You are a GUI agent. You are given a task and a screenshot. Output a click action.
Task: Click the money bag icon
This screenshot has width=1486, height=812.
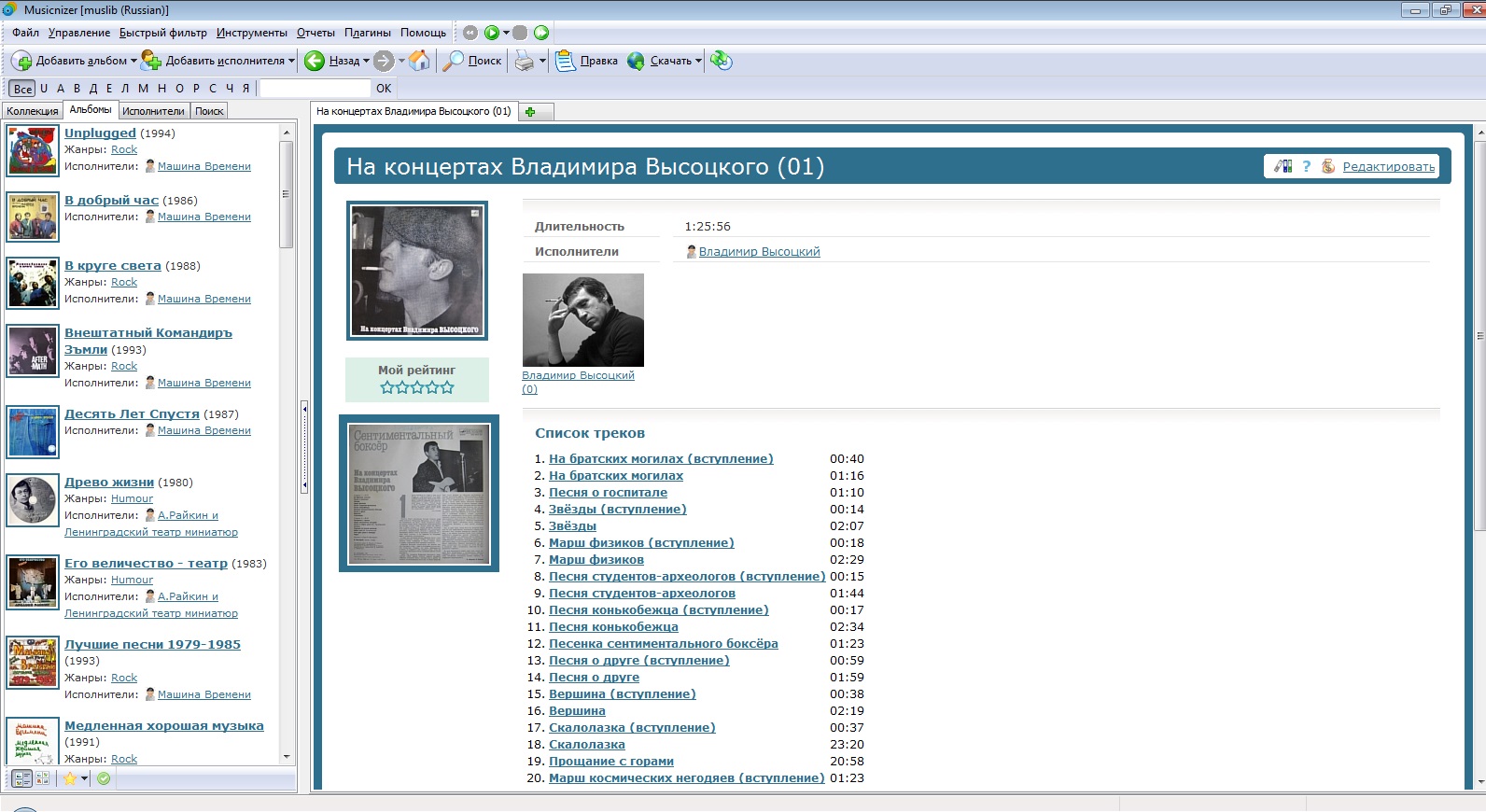pyautogui.click(x=1328, y=166)
